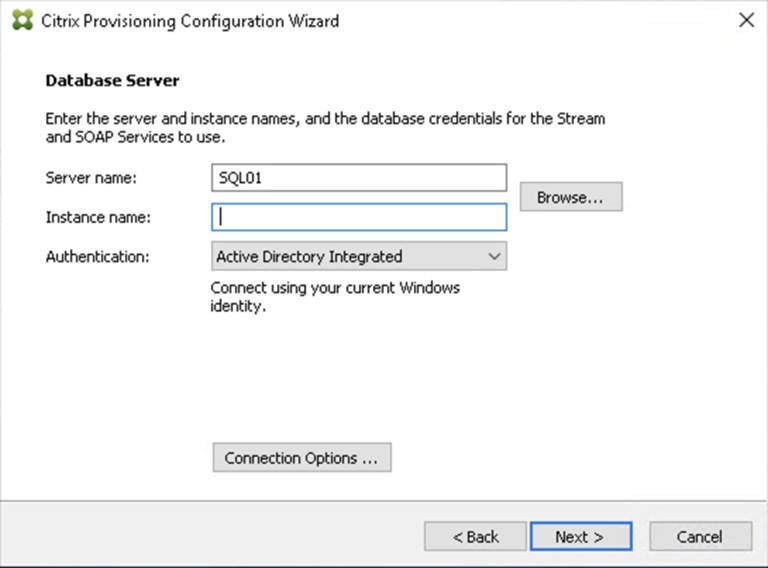Click the 'Enter the server and instance names' description

(325, 128)
